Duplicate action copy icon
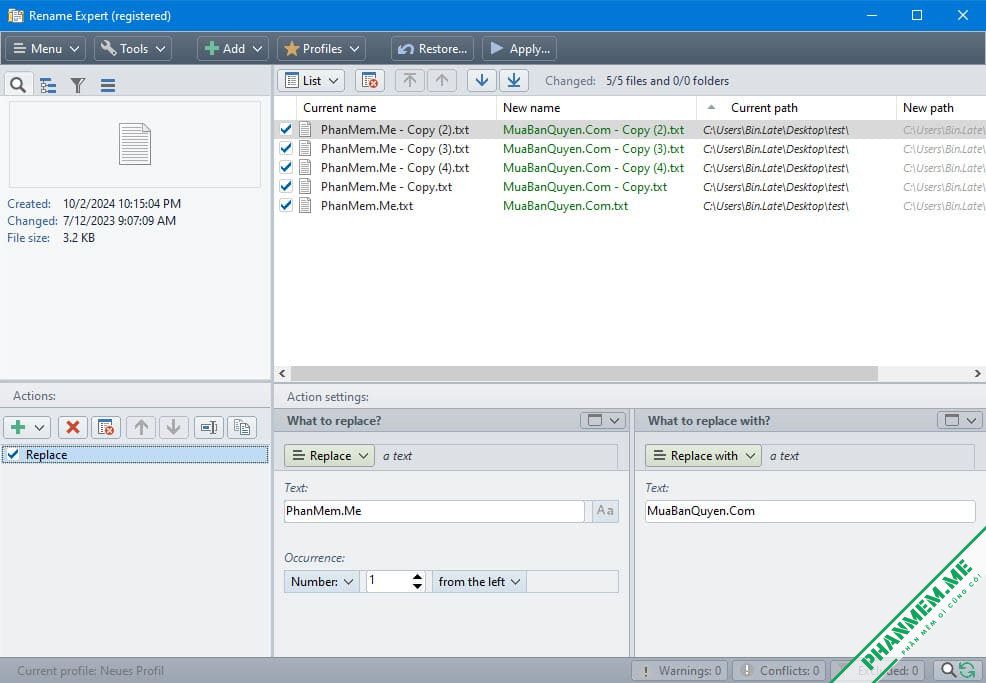The image size is (986, 683). [x=241, y=428]
